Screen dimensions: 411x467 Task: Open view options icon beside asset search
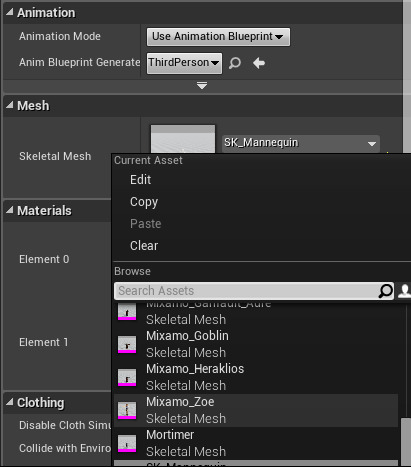[x=405, y=291]
